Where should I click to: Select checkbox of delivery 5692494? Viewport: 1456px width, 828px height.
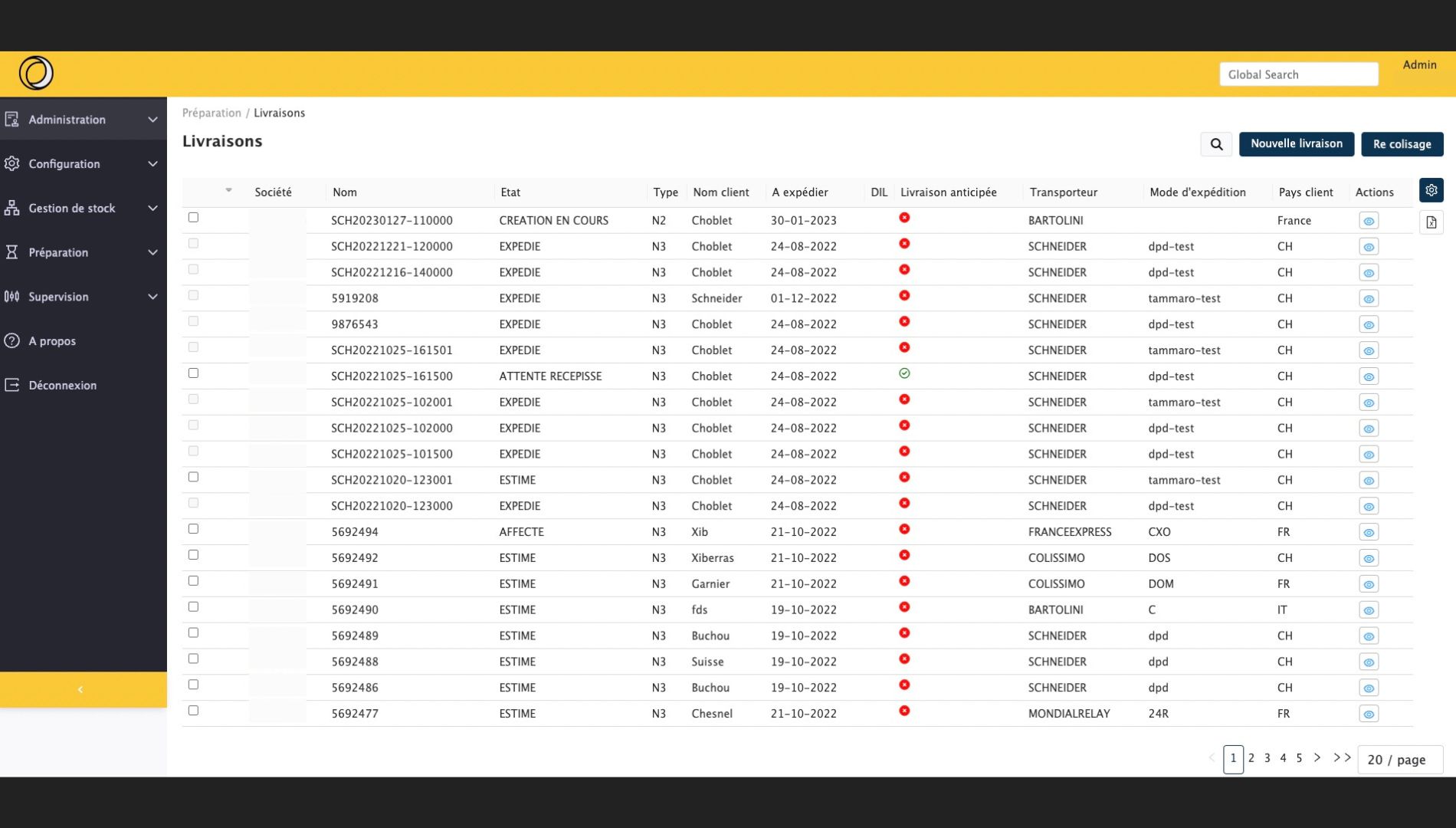(193, 529)
